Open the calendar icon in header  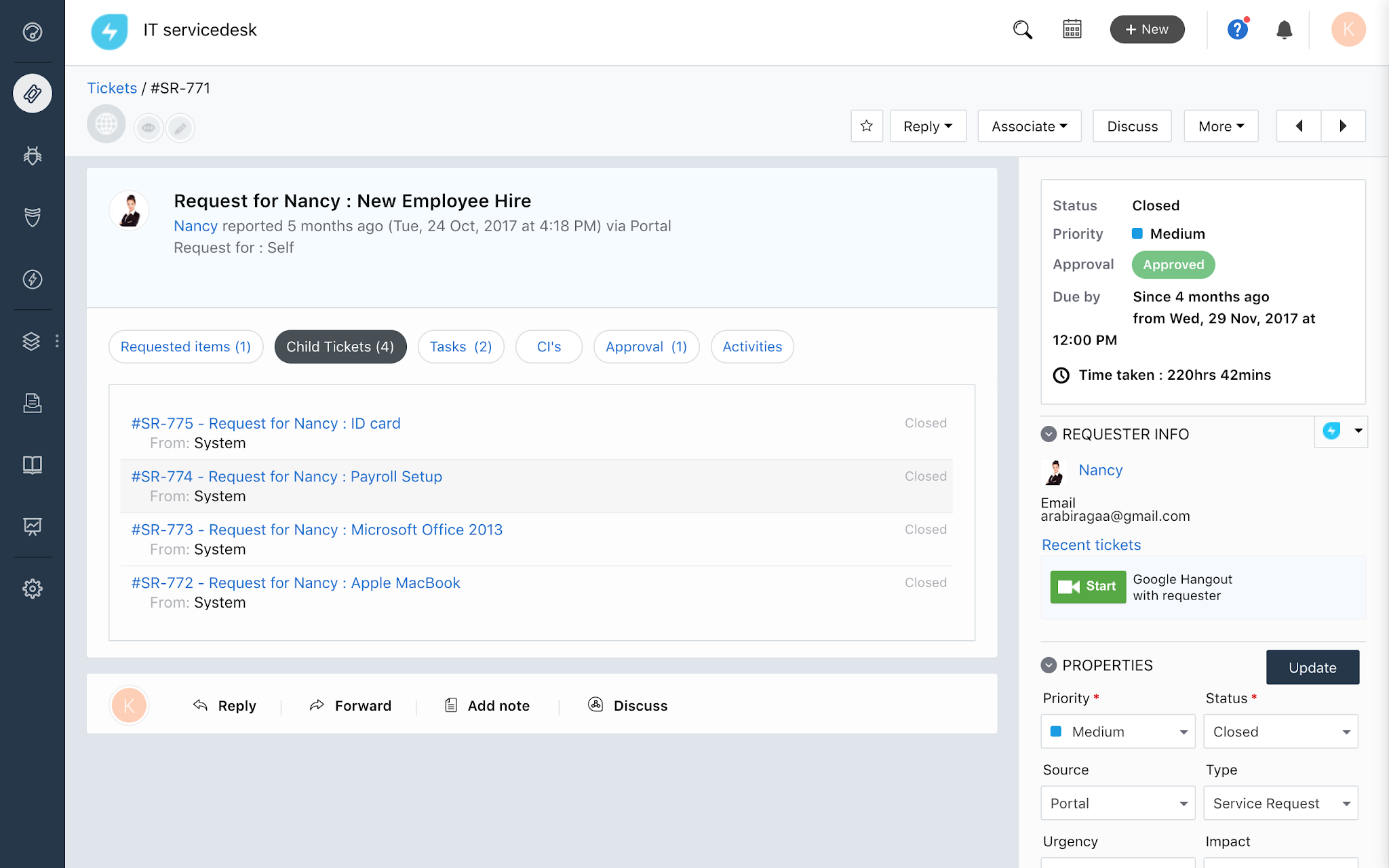pos(1072,30)
